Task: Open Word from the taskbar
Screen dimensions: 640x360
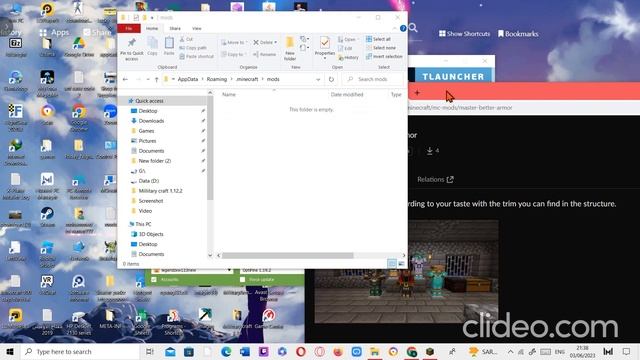Action: pos(245,351)
